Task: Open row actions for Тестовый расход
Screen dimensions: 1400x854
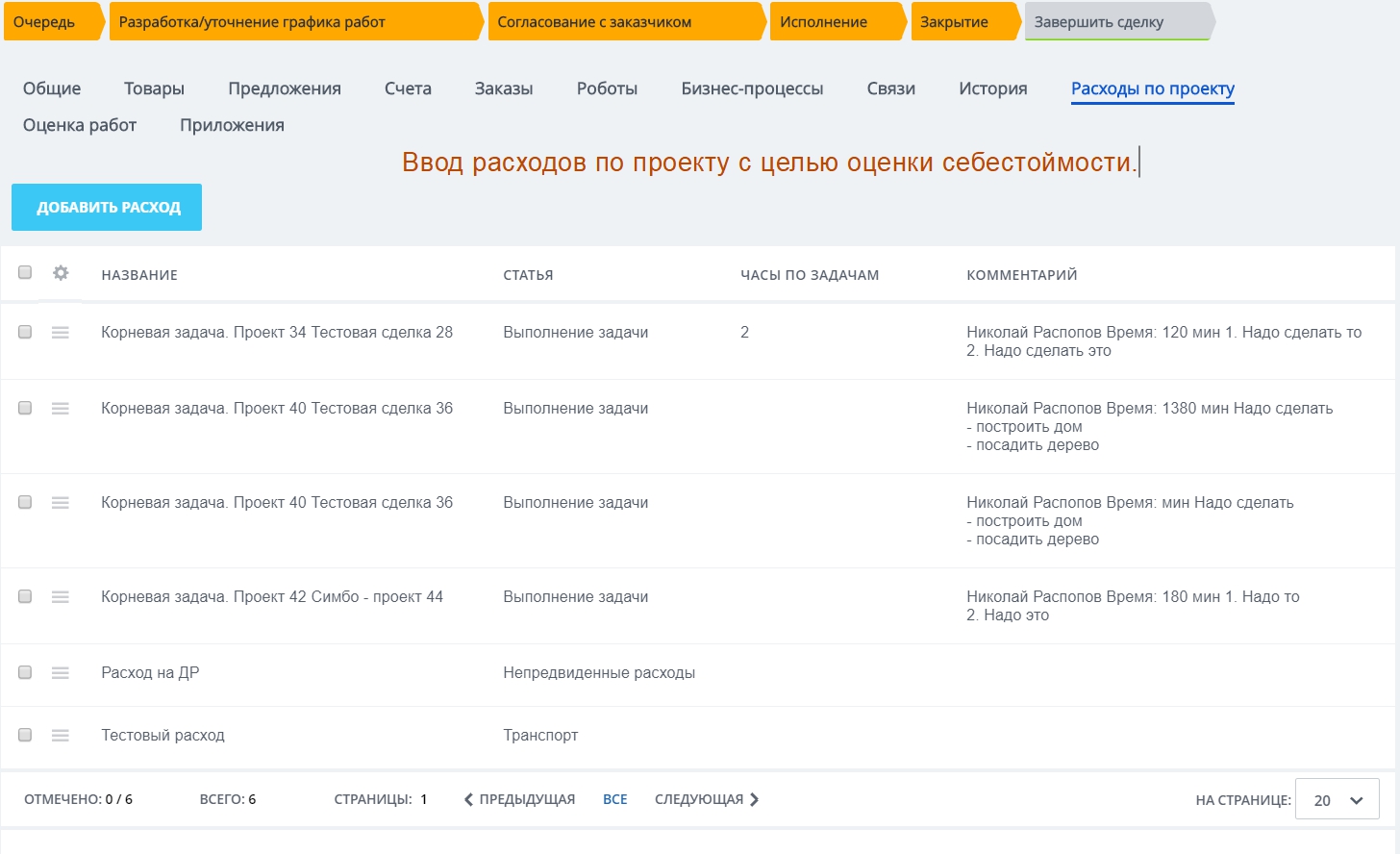Action: coord(61,736)
